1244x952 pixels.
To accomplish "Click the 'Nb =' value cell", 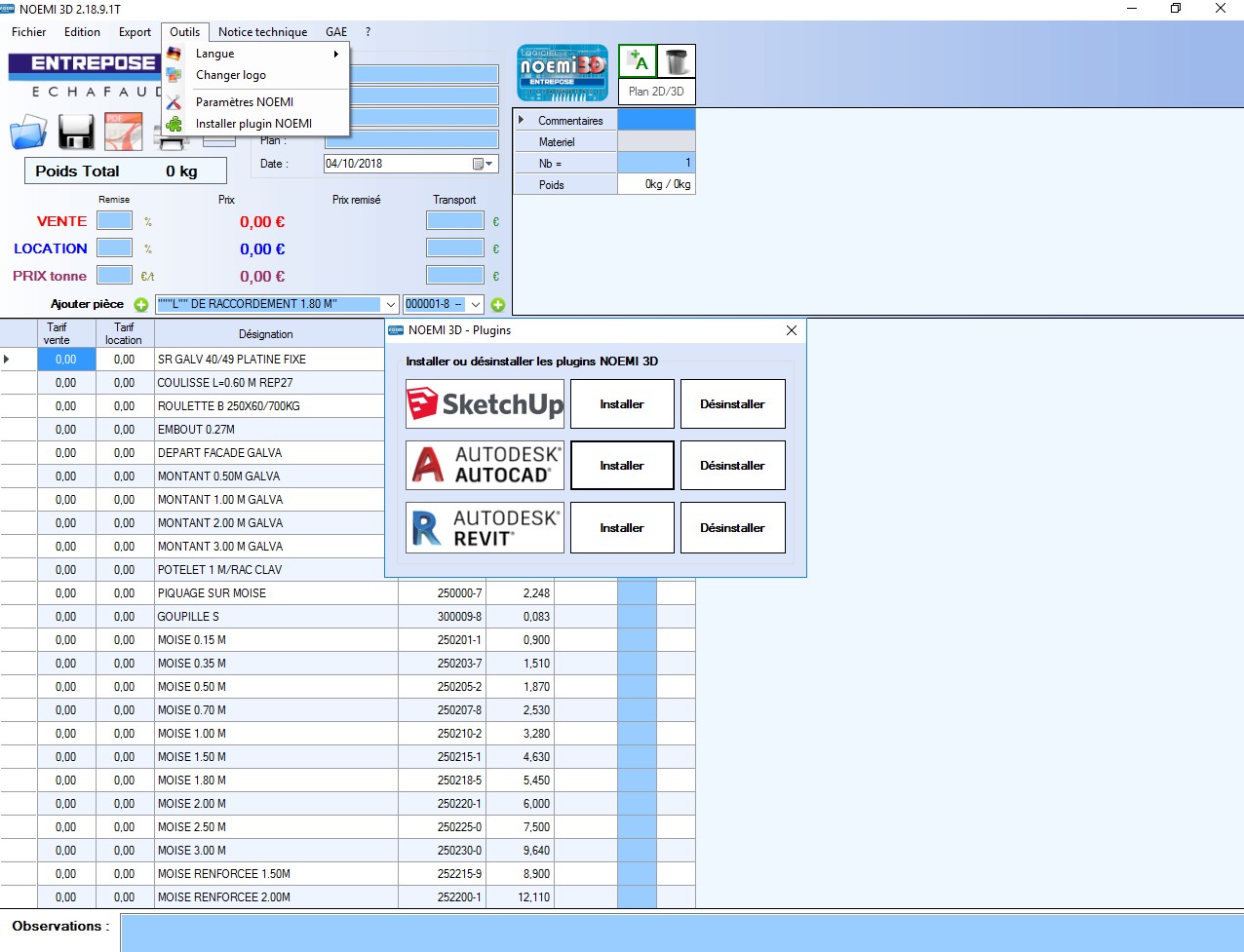I will 657,163.
